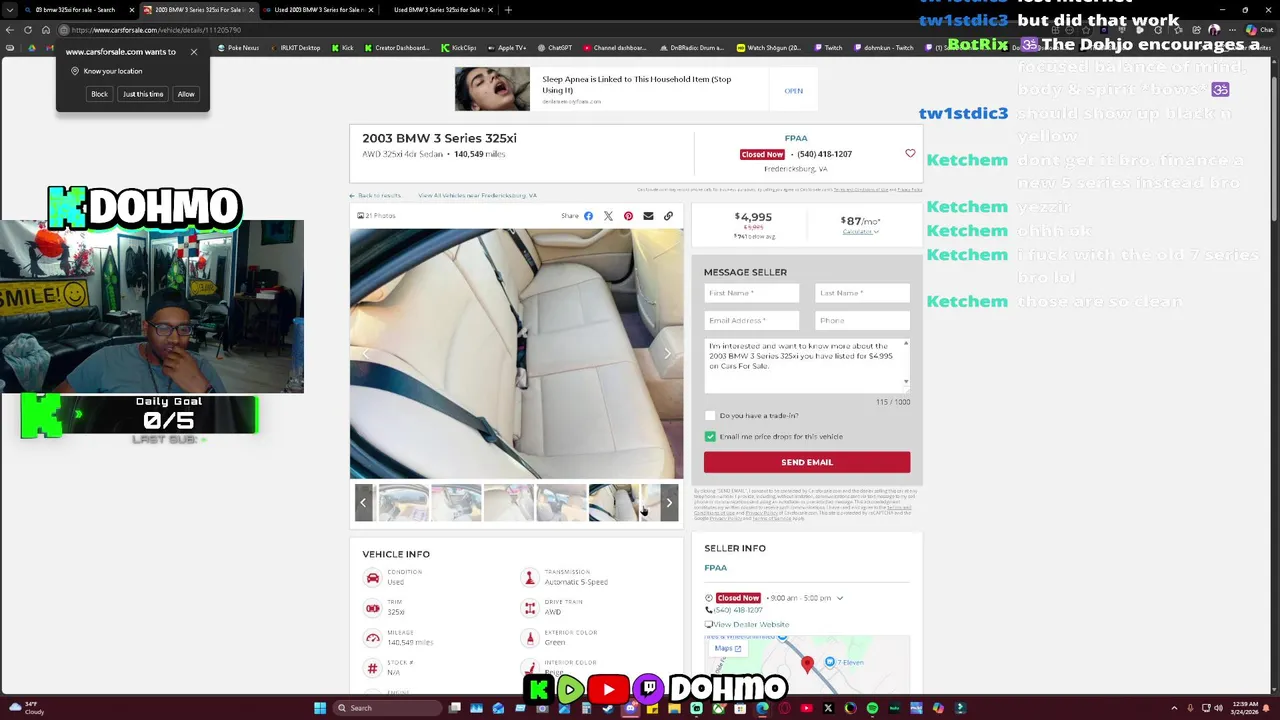View Dealer Website link
This screenshot has width=1280, height=720.
(747, 624)
